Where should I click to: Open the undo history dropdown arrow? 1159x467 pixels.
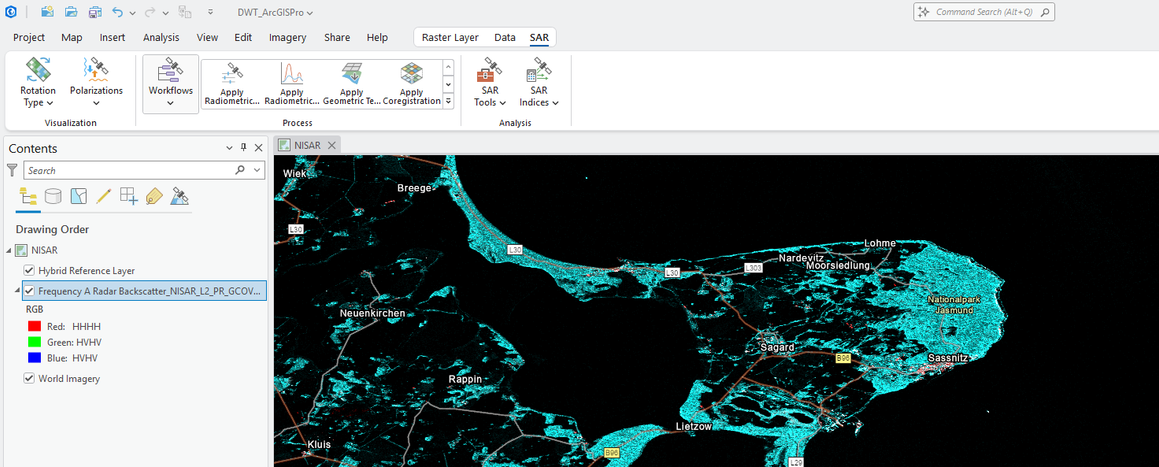click(132, 13)
